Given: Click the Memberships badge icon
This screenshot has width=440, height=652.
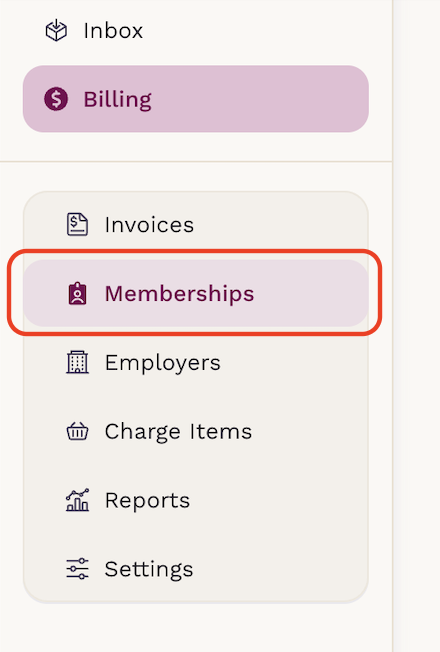Looking at the screenshot, I should tap(77, 294).
